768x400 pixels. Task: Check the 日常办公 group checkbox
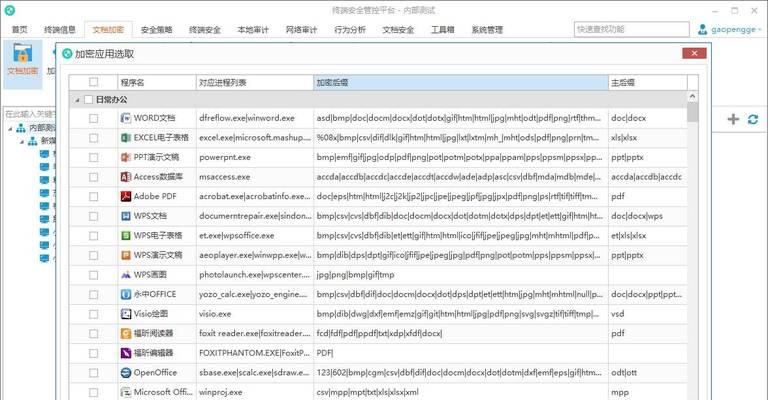click(x=89, y=99)
